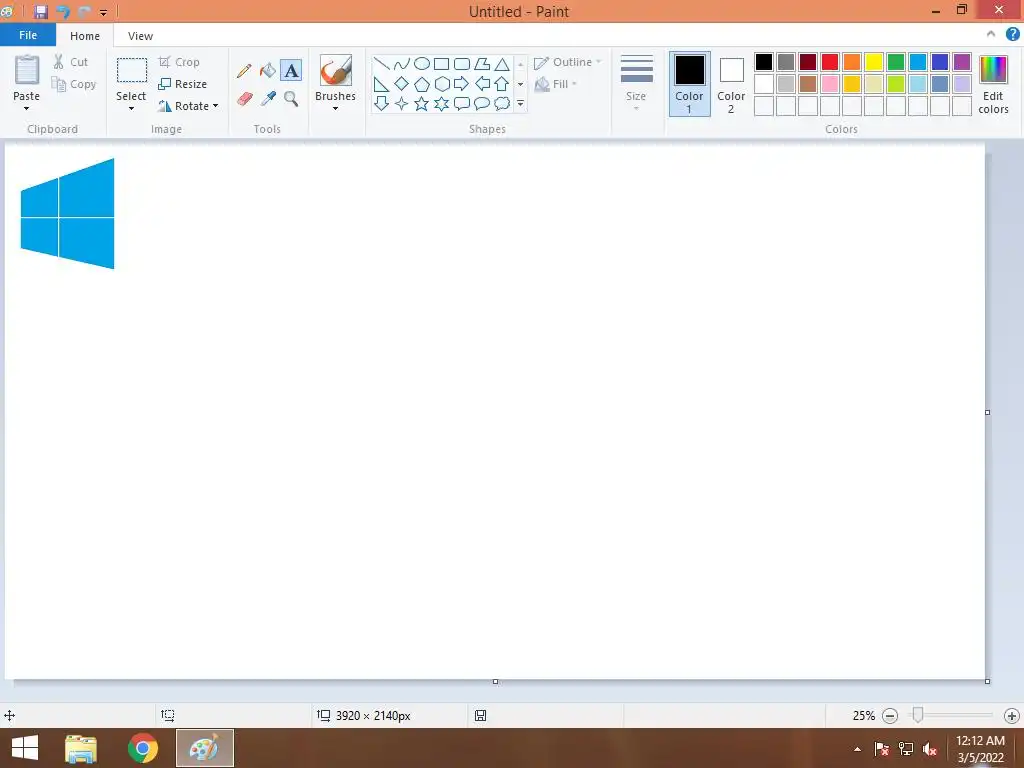Screen dimensions: 1024x768
Task: Open File Explorer from taskbar
Action: [x=81, y=748]
